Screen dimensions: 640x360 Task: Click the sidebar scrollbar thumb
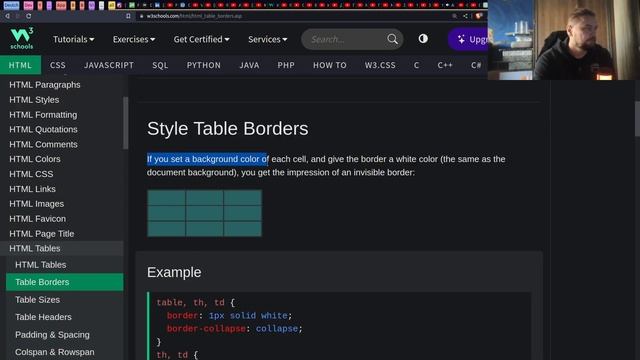click(125, 123)
